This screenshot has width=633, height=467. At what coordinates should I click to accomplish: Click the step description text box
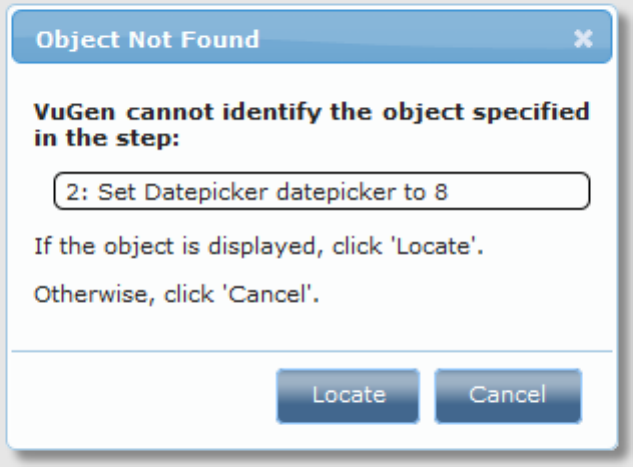pyautogui.click(x=320, y=192)
